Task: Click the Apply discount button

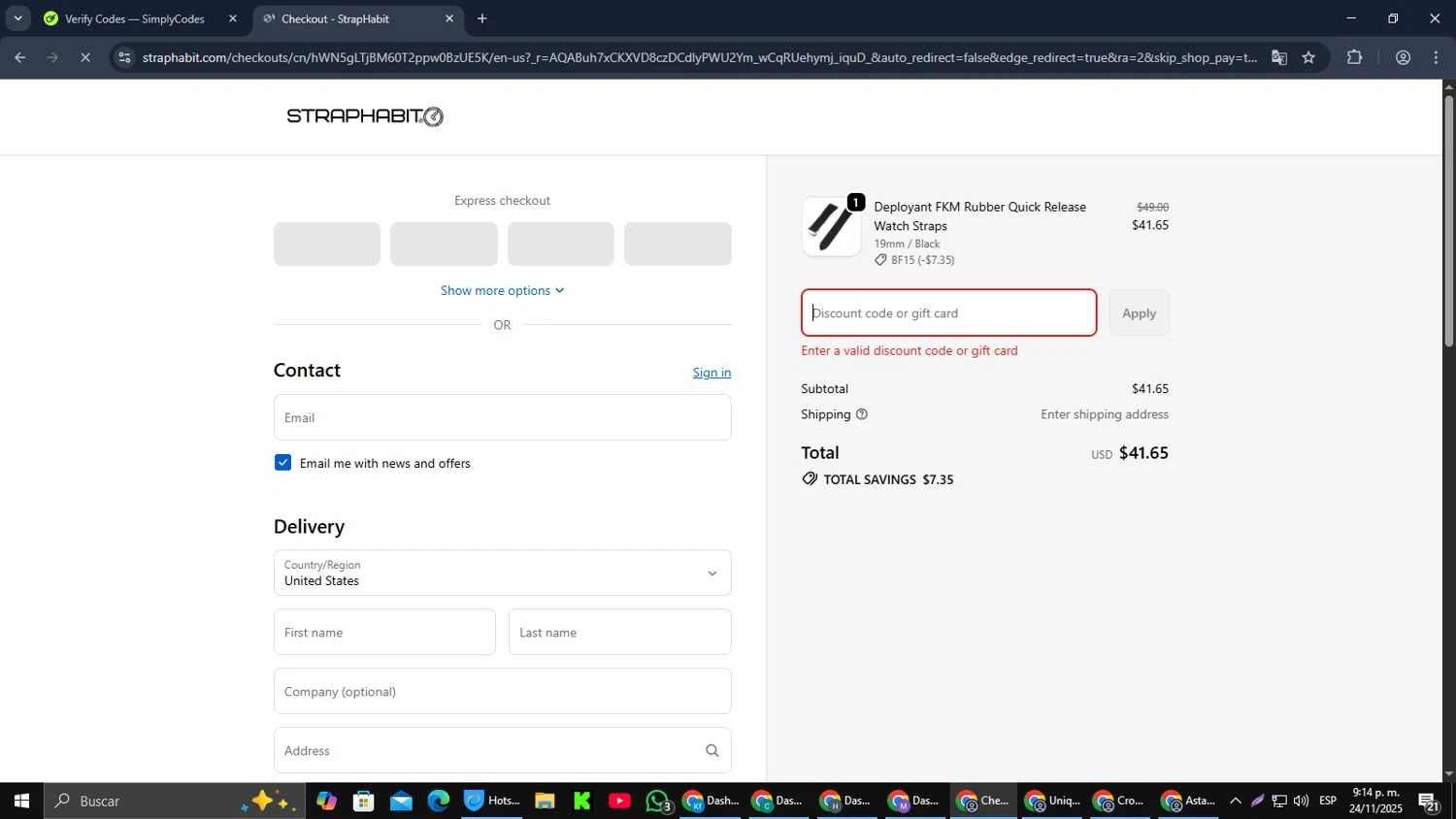Action: [x=1139, y=312]
